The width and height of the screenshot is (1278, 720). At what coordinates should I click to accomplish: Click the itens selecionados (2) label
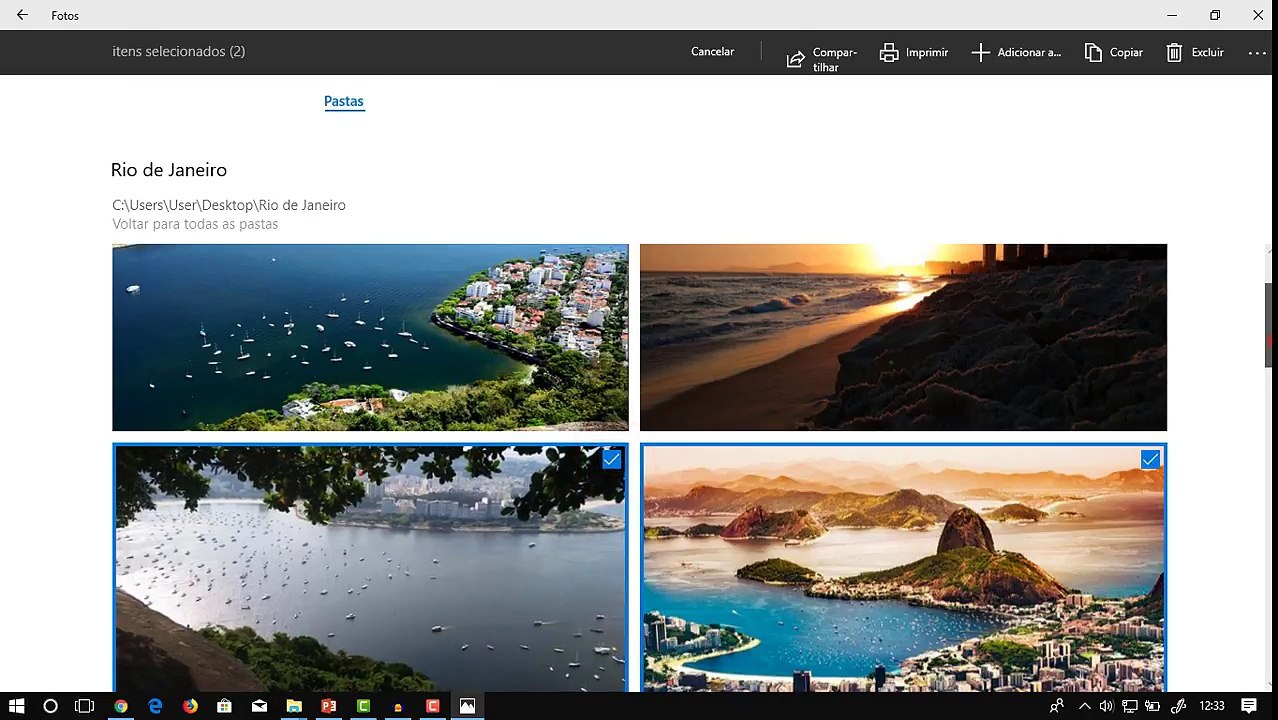pyautogui.click(x=179, y=51)
